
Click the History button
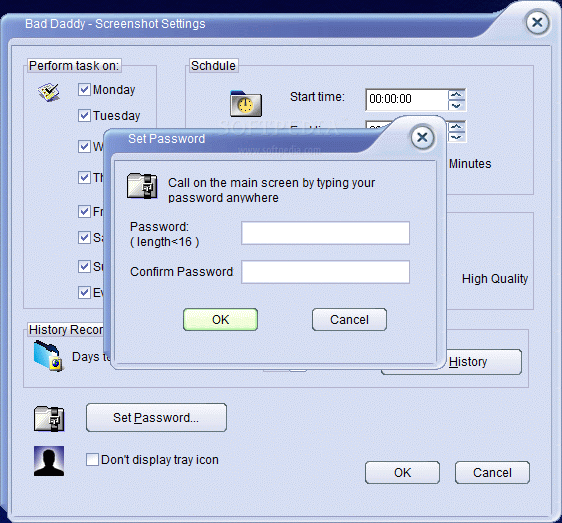pyautogui.click(x=484, y=362)
